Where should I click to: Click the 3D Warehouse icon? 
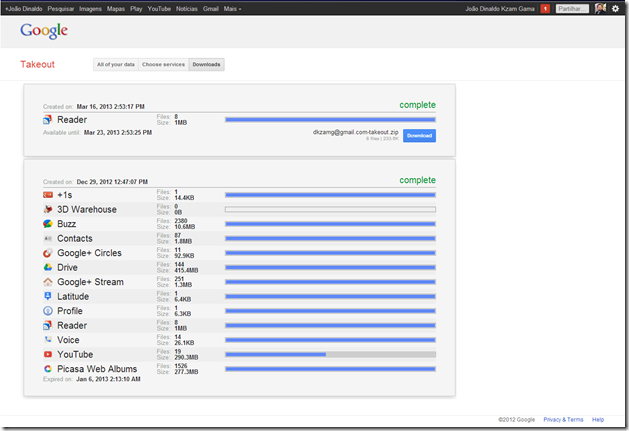click(x=48, y=209)
